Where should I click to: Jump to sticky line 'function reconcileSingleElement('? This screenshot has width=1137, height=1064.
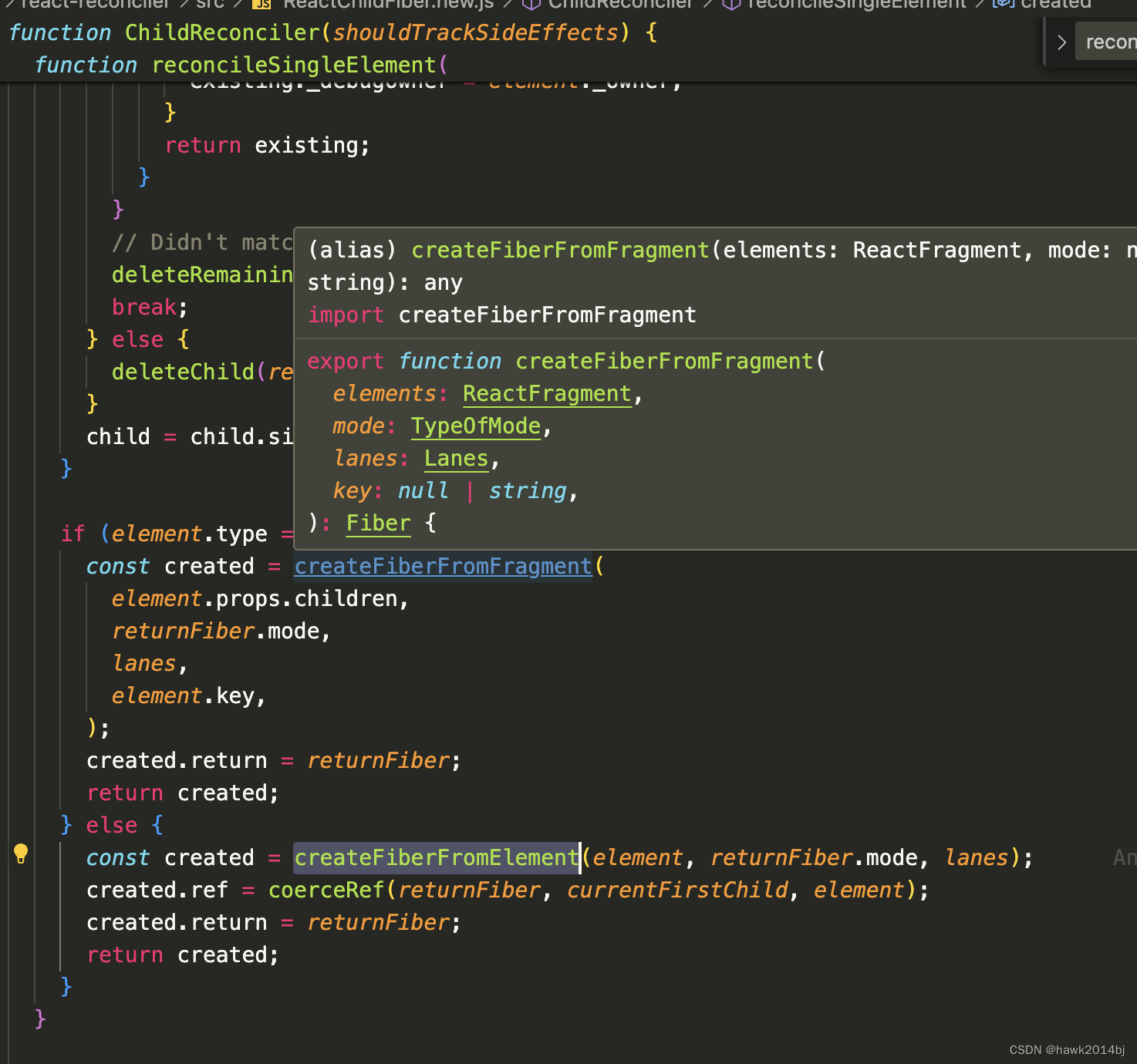[241, 66]
